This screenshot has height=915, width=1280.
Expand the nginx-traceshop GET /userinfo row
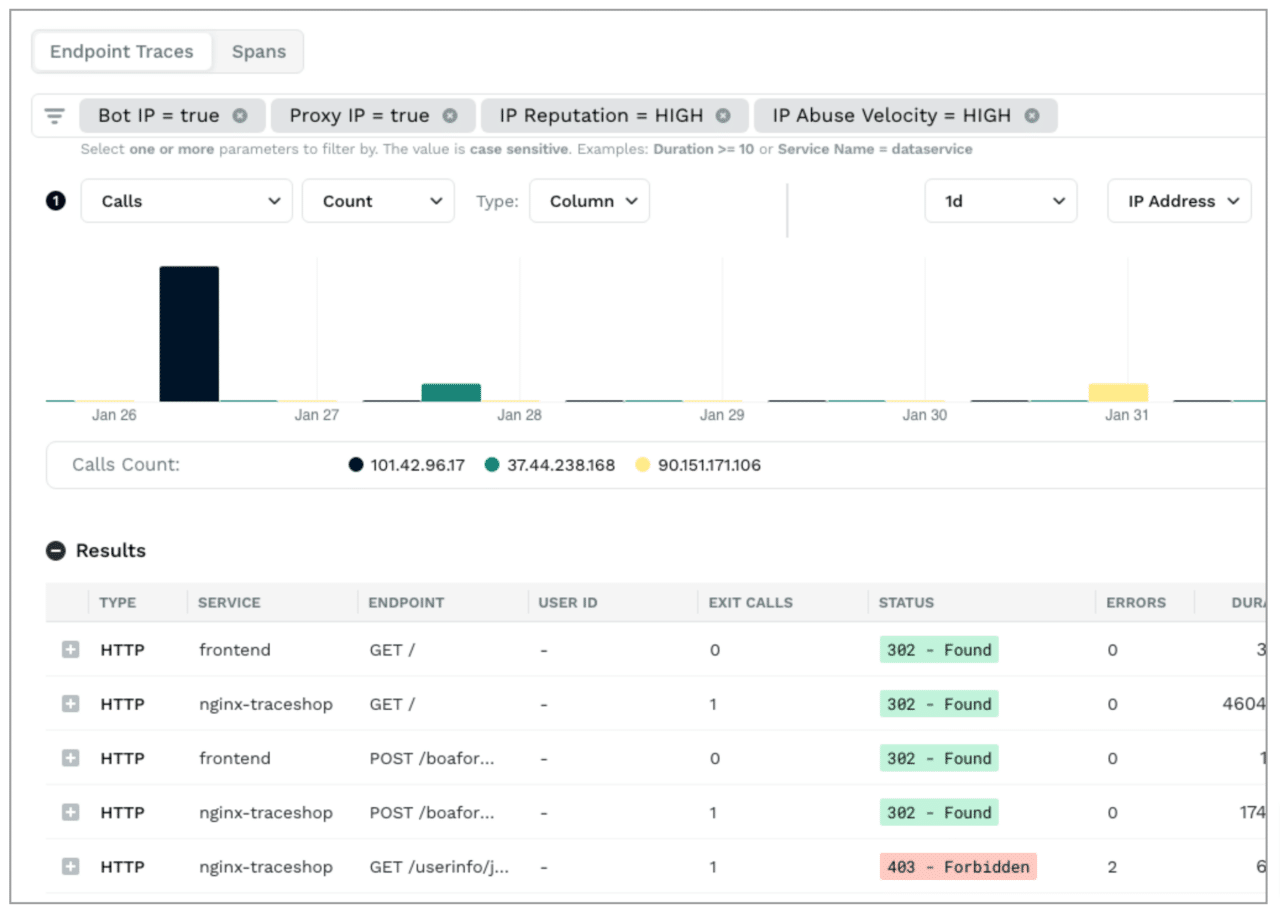[70, 867]
